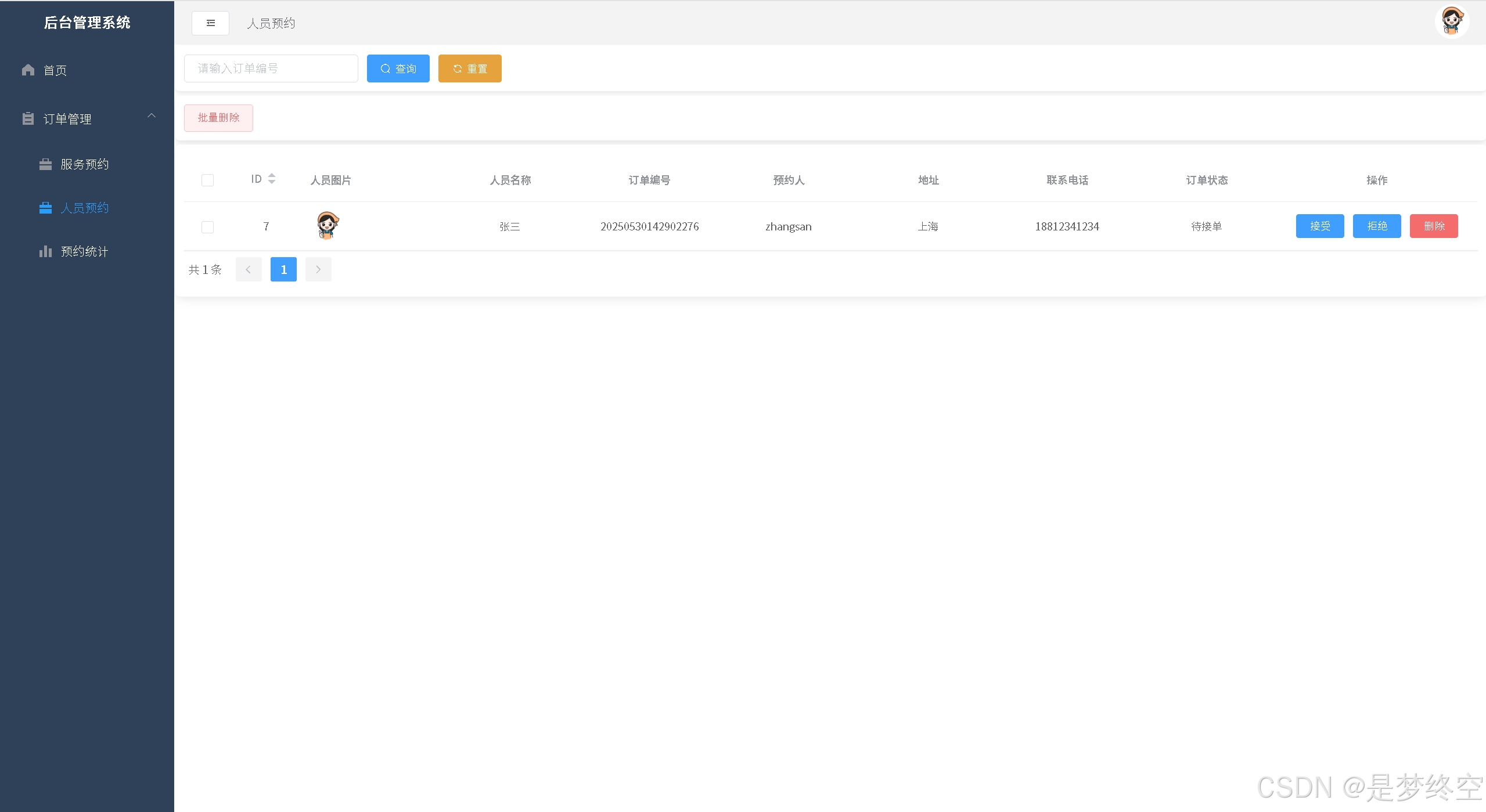The width and height of the screenshot is (1486, 812).
Task: Click the bar chart icon beside 预约统计
Action: point(45,251)
